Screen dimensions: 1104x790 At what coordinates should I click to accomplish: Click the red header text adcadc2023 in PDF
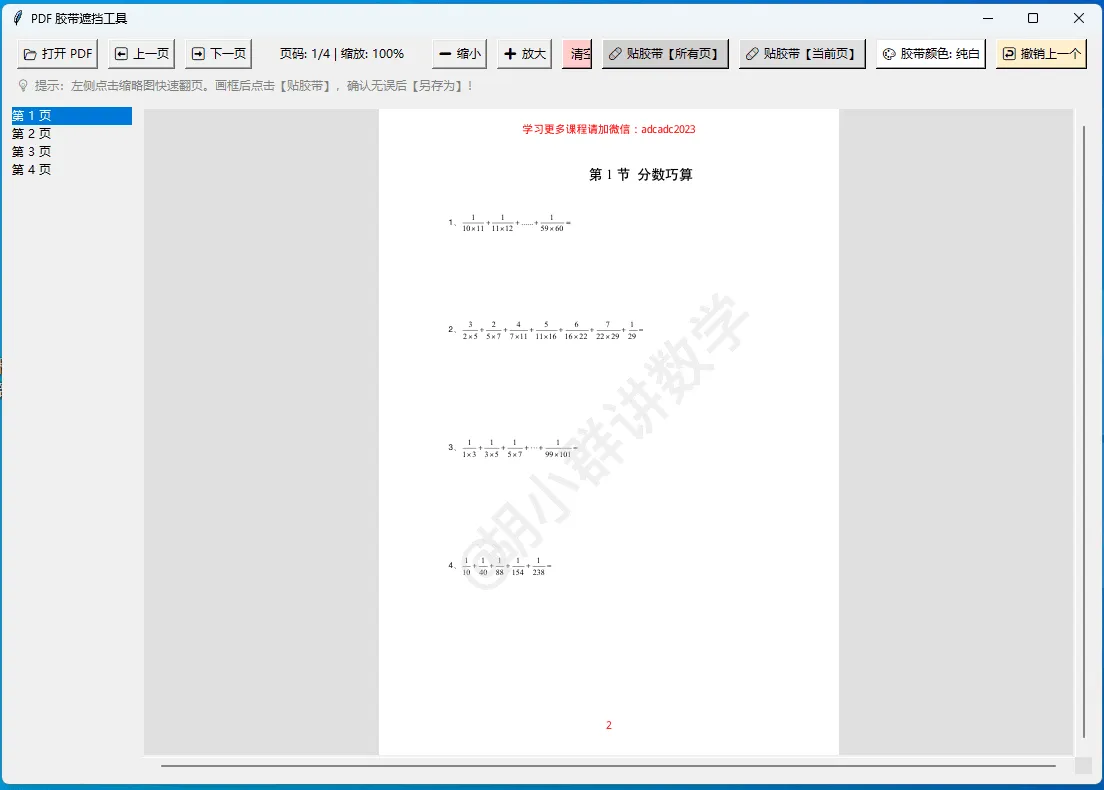click(668, 129)
